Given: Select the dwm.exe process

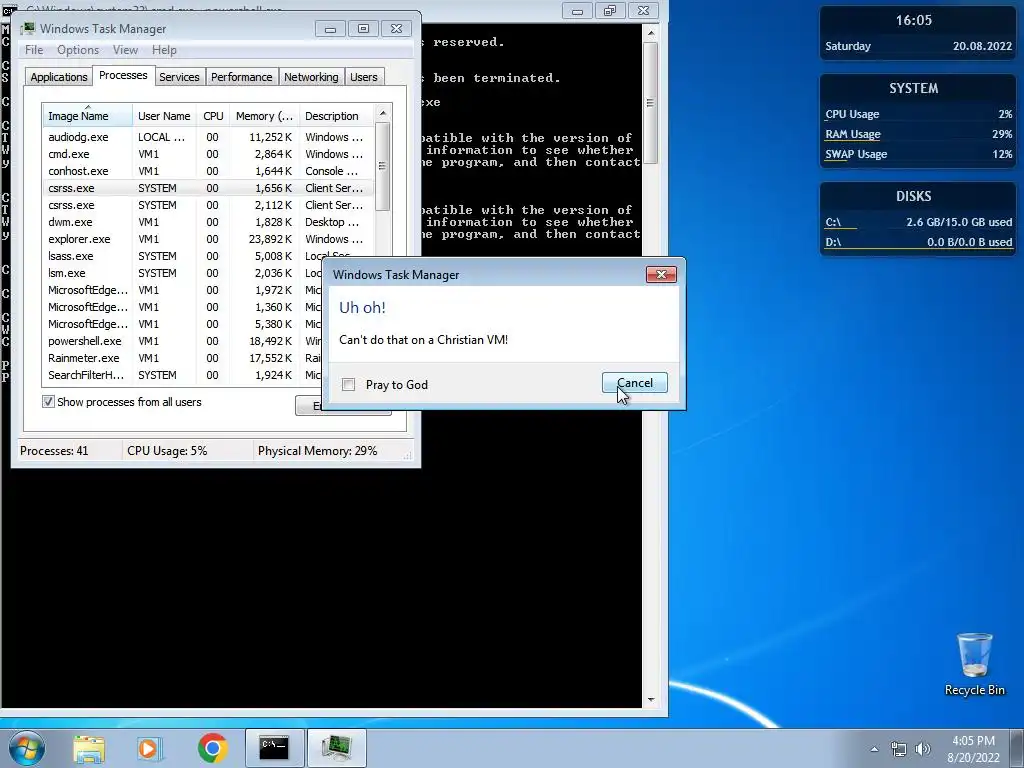Looking at the screenshot, I should pyautogui.click(x=208, y=222).
